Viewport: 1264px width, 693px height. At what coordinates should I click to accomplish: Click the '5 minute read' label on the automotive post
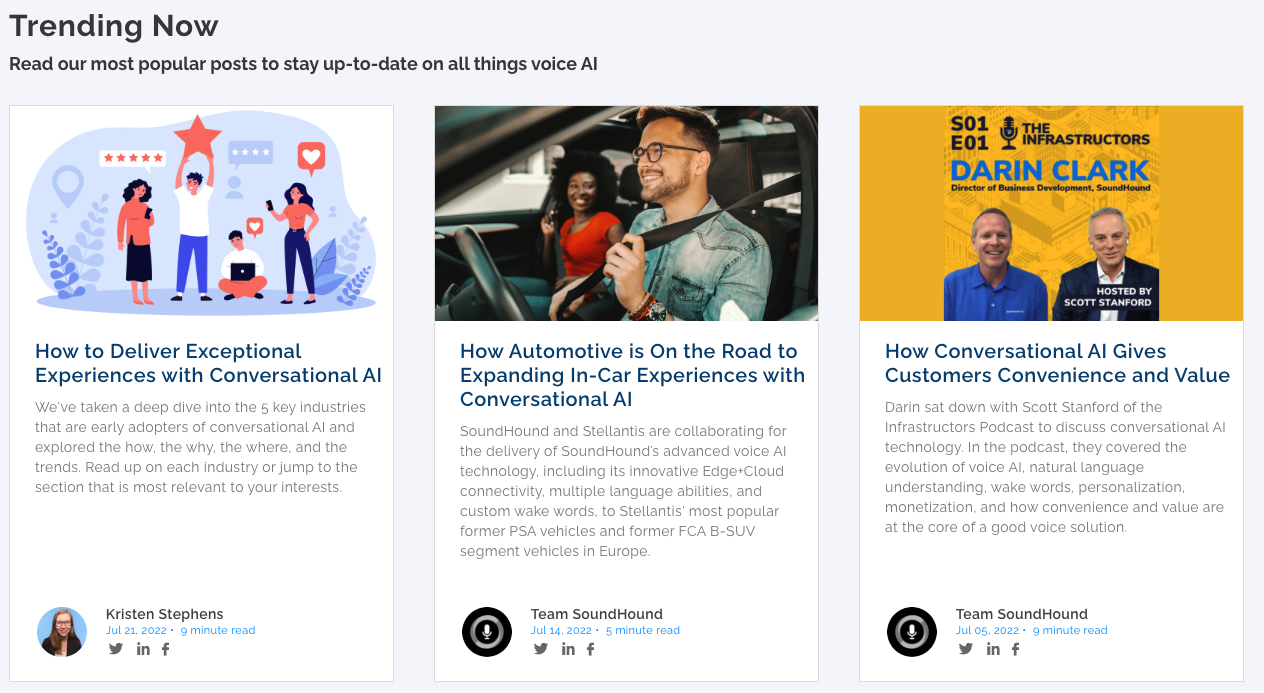[x=642, y=630]
